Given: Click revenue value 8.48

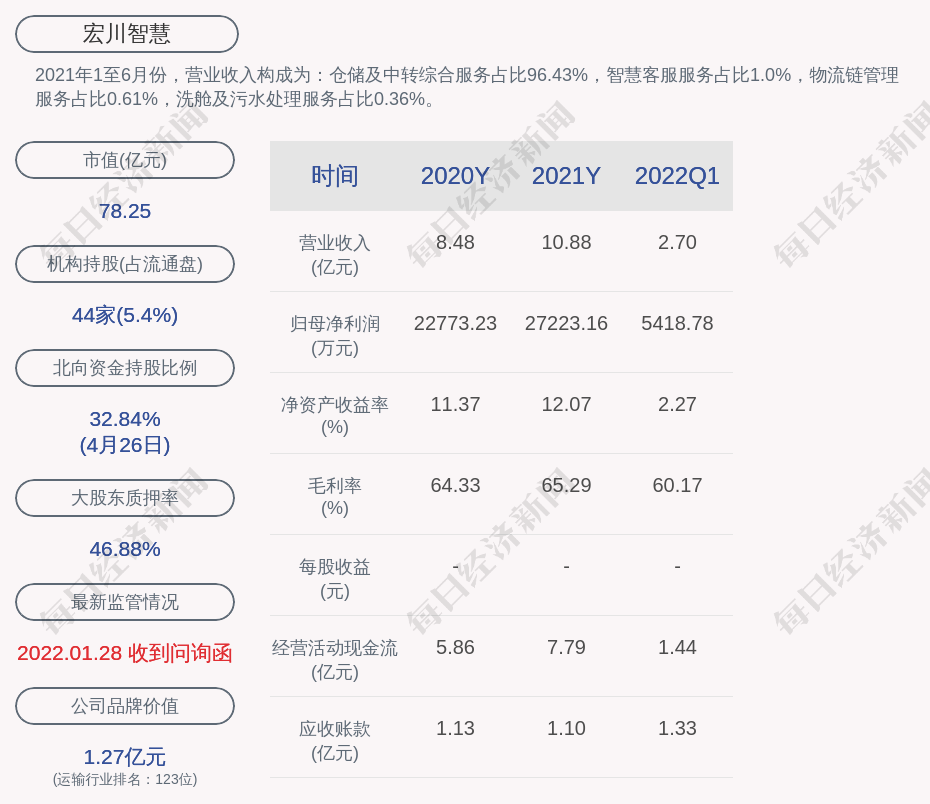Looking at the screenshot, I should pos(455,242).
